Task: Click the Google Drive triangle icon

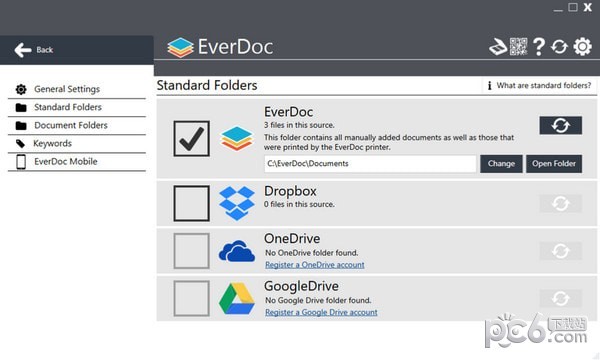Action: pos(236,298)
